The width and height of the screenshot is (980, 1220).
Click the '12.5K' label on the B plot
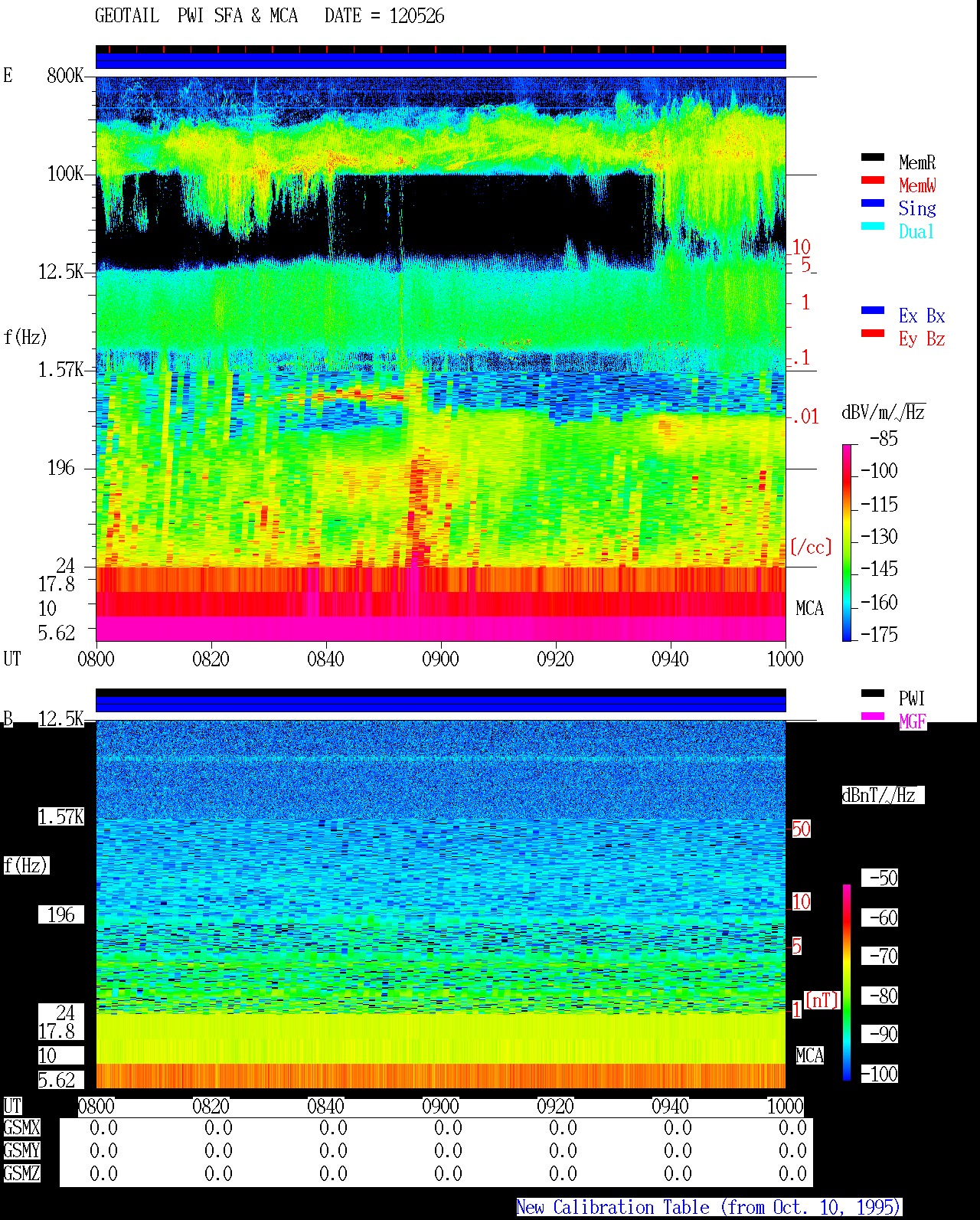[60, 718]
